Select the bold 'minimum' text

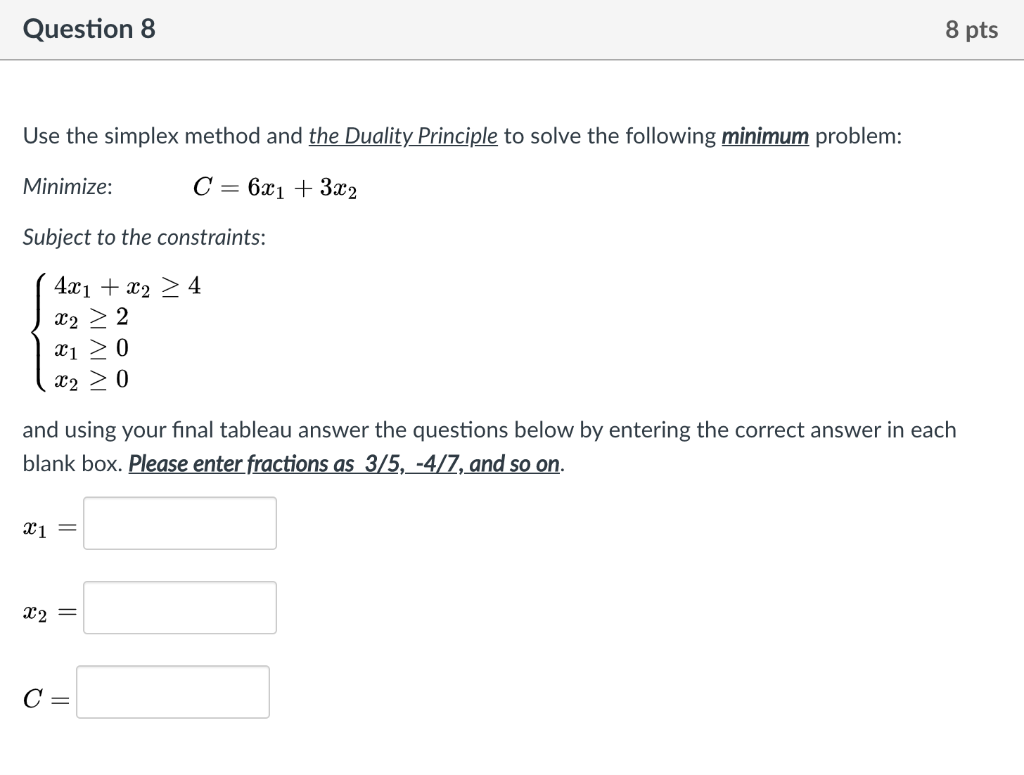point(766,136)
